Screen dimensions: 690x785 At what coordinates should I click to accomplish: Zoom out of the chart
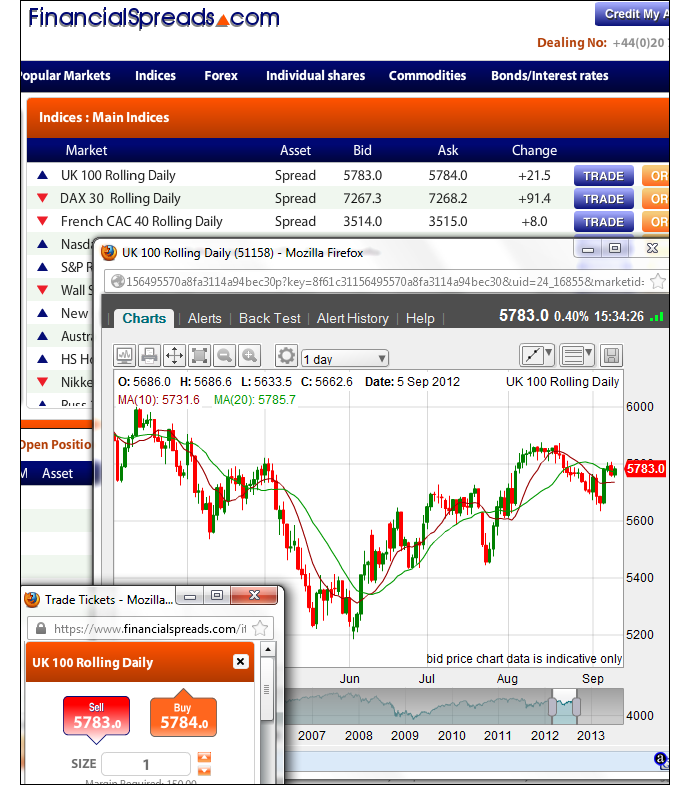tap(224, 355)
